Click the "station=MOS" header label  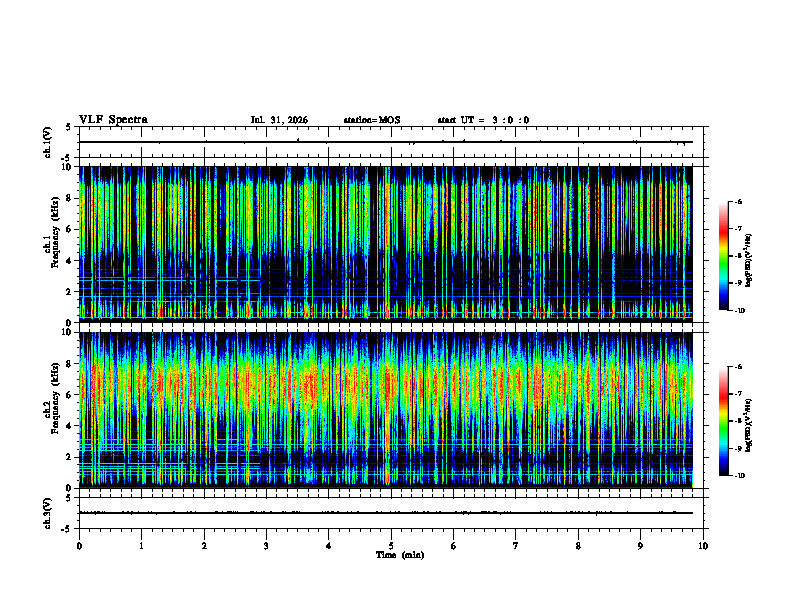(x=372, y=120)
